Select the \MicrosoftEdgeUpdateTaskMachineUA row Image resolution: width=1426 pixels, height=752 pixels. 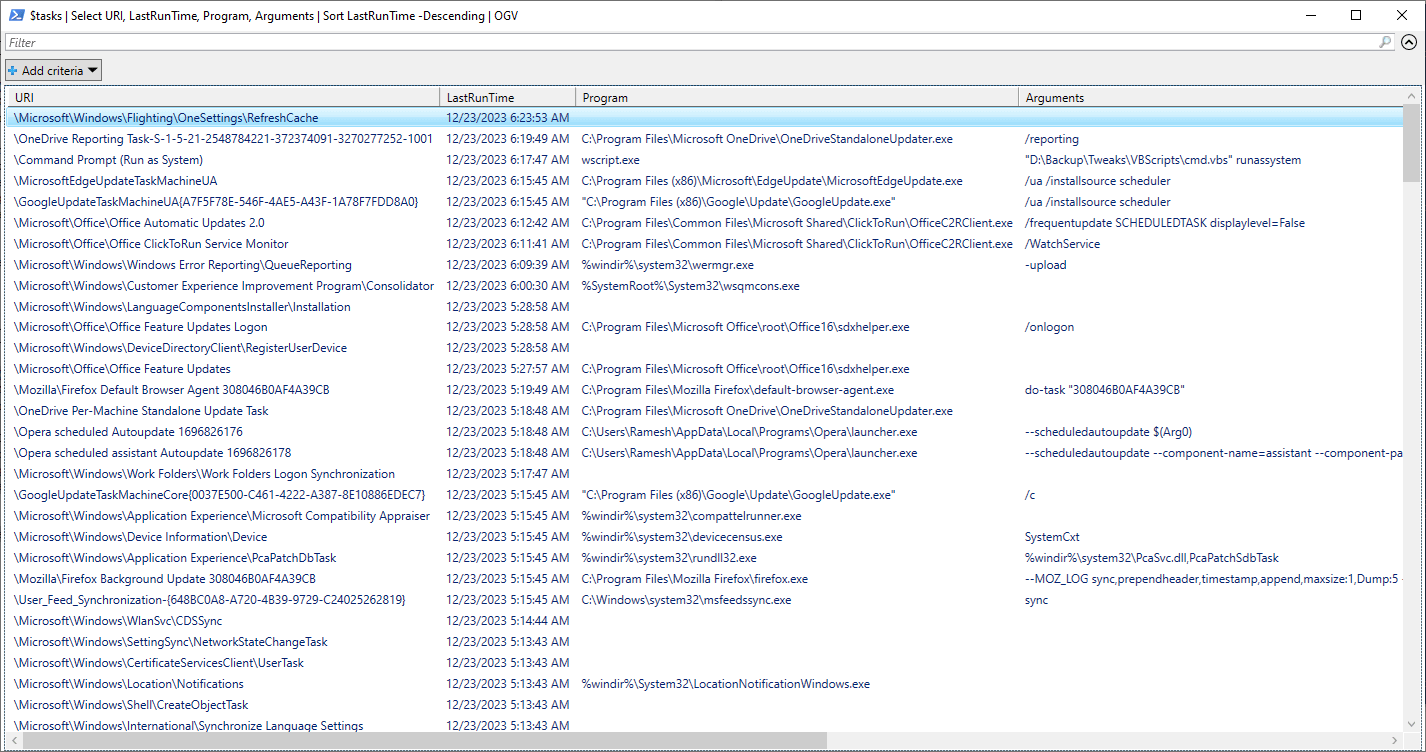(x=705, y=181)
